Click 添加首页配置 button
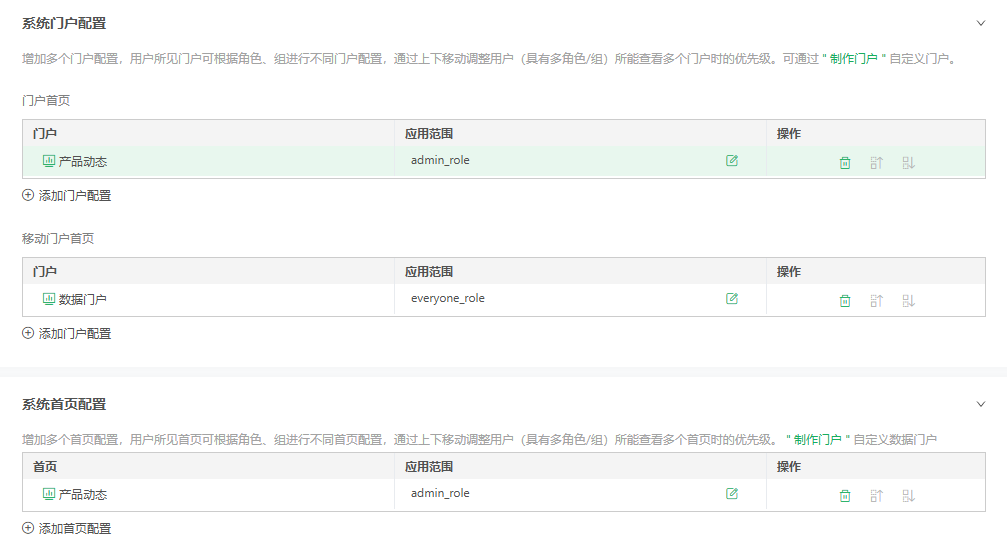This screenshot has height=557, width=1007. point(67,529)
